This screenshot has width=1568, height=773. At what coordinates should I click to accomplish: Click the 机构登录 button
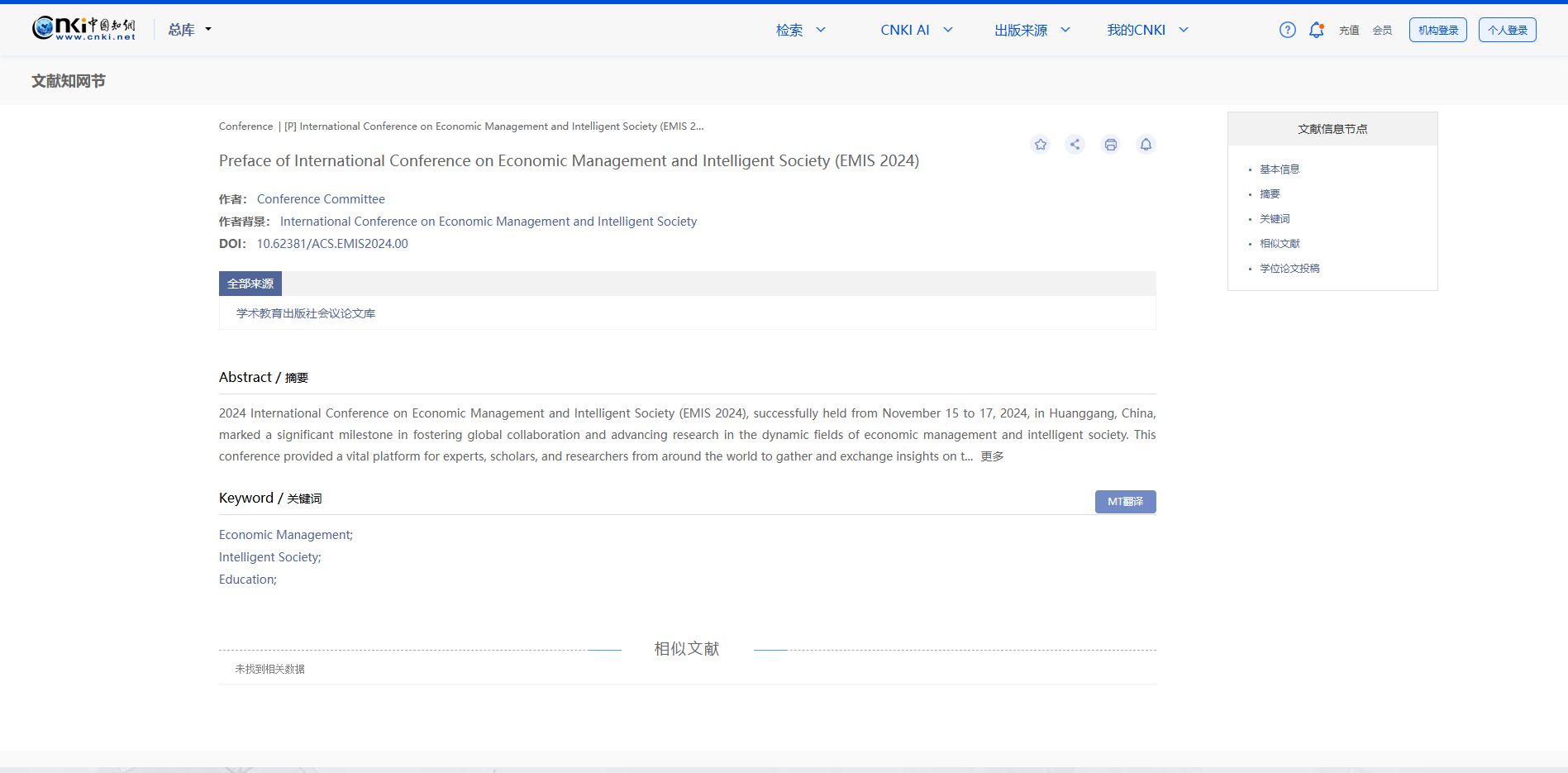pyautogui.click(x=1437, y=30)
